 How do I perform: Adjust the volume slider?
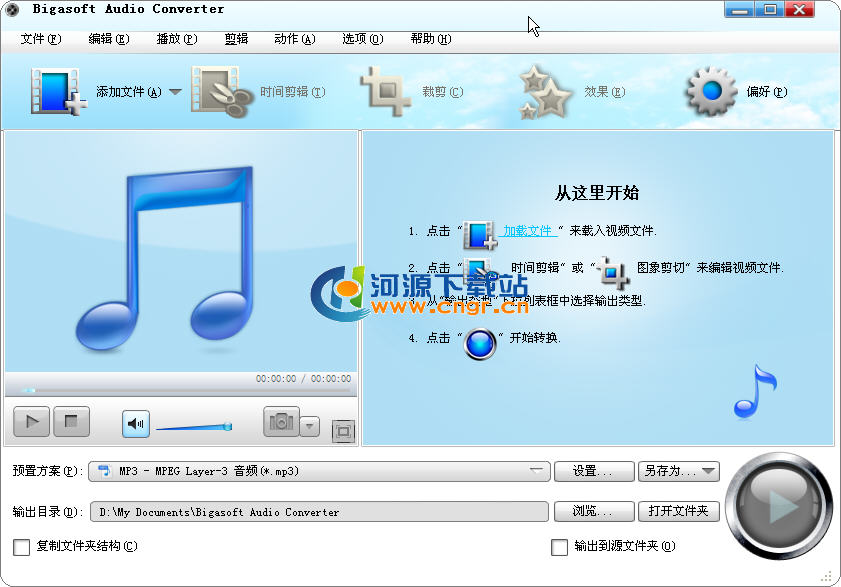[193, 427]
